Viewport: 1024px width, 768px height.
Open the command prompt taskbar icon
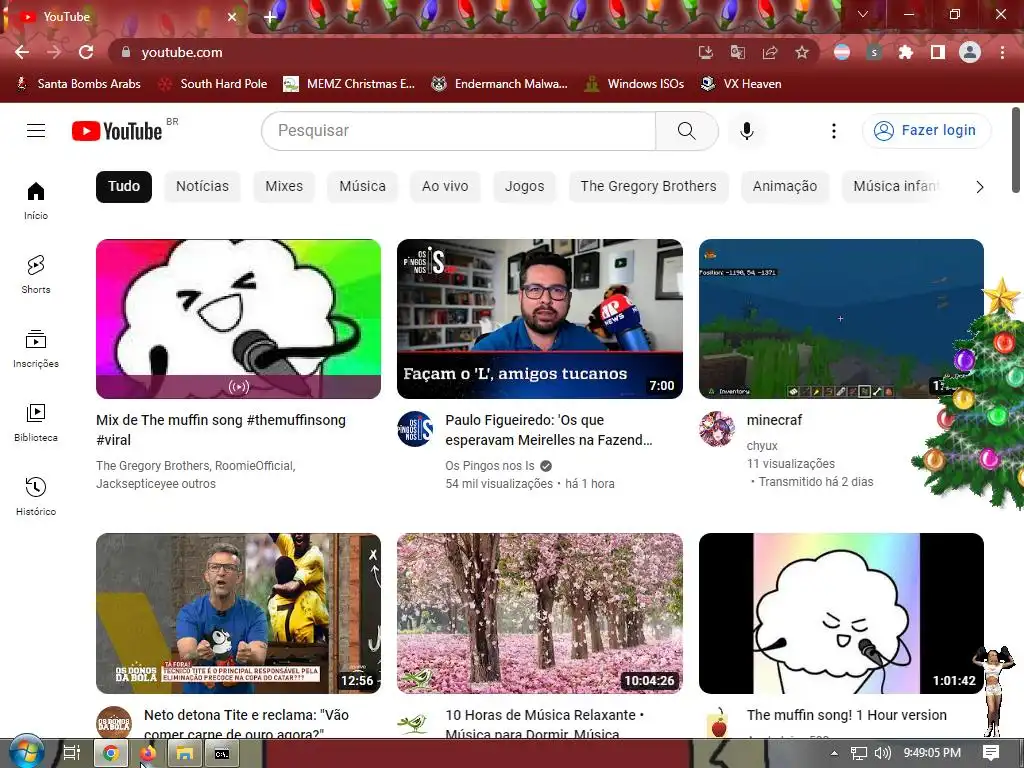pos(222,754)
